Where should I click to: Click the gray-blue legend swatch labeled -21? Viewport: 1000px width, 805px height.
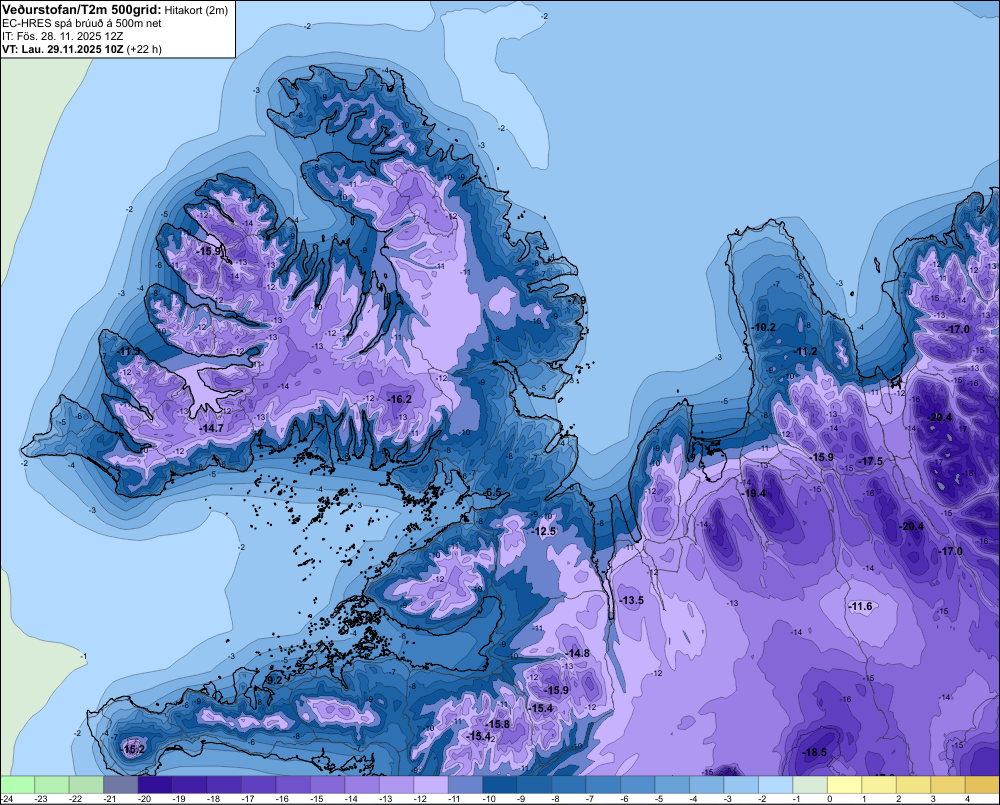click(x=121, y=784)
